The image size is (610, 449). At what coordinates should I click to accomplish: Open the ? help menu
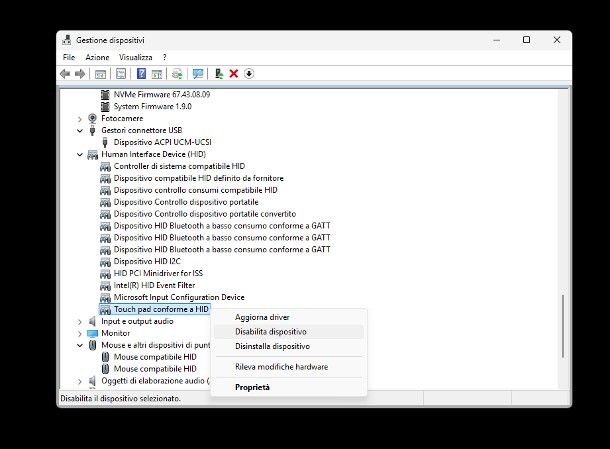165,57
